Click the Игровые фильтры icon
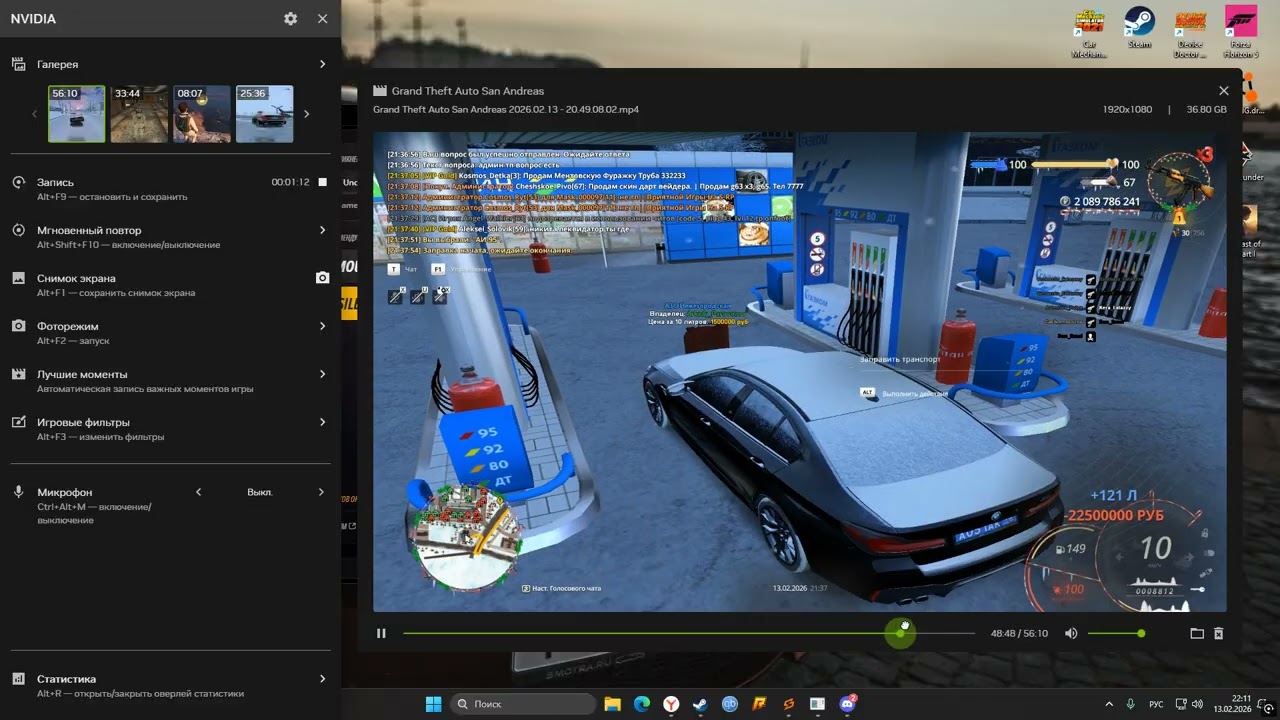 (18, 422)
